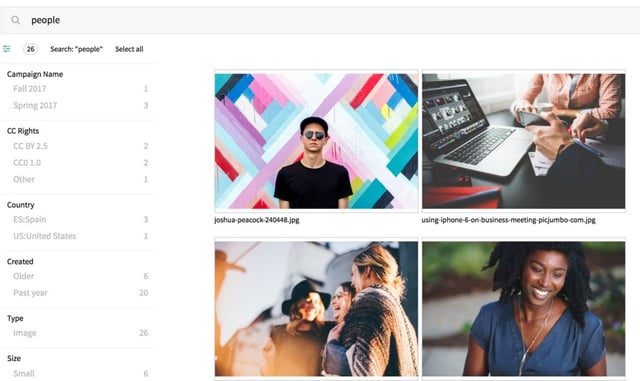Click the 26 results count badge
Image resolution: width=640 pixels, height=381 pixels.
(x=30, y=49)
